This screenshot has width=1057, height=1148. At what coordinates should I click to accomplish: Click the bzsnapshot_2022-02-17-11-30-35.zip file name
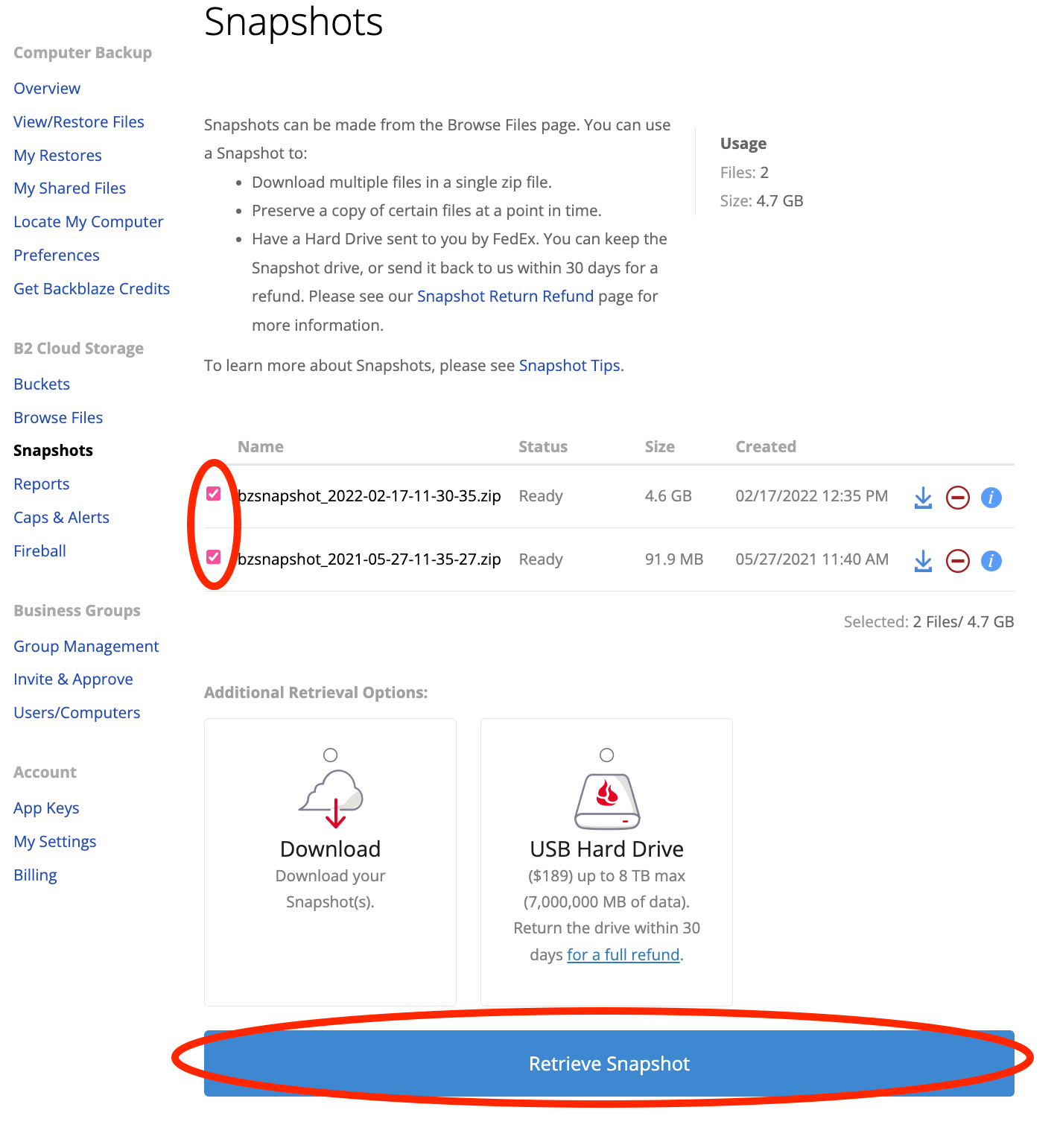[369, 496]
